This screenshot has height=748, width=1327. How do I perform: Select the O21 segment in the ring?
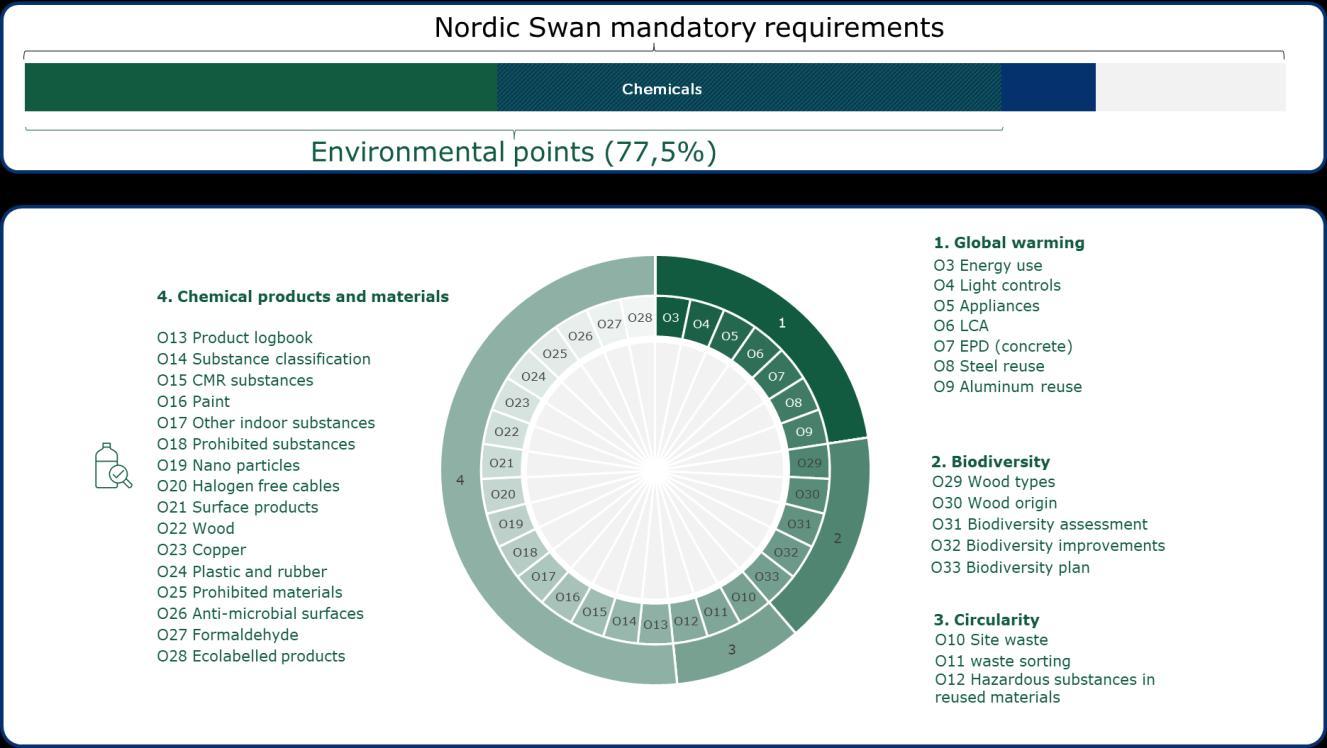tap(501, 463)
